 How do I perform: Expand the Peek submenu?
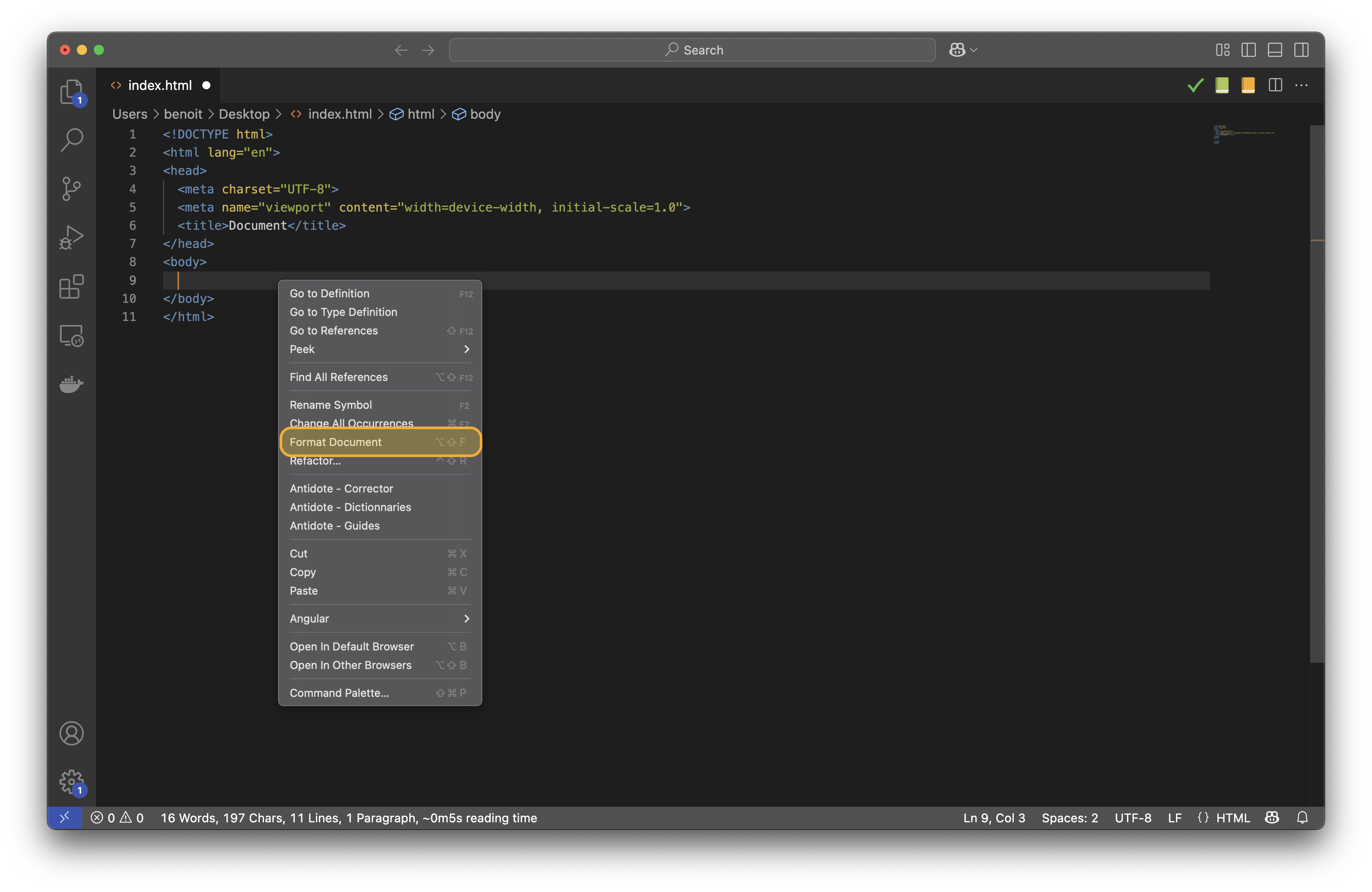point(380,349)
